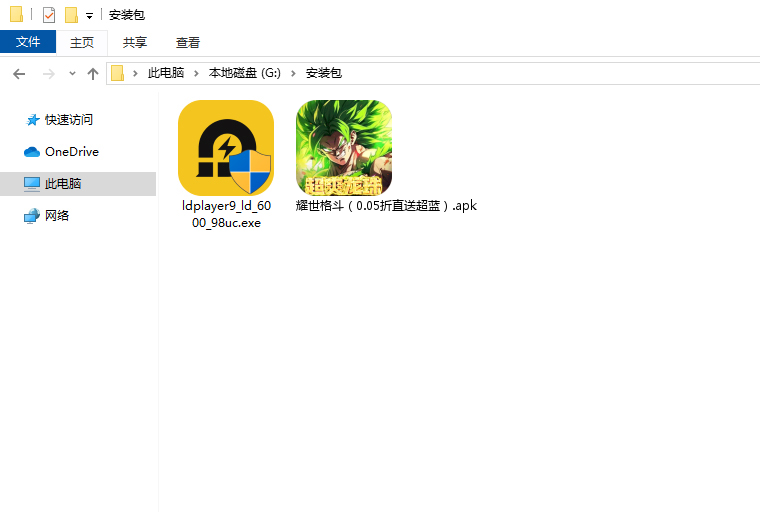Screen dimensions: 760x512
Task: Expand chevron after 本地磁盘 (G:) in address bar
Action: [x=294, y=74]
